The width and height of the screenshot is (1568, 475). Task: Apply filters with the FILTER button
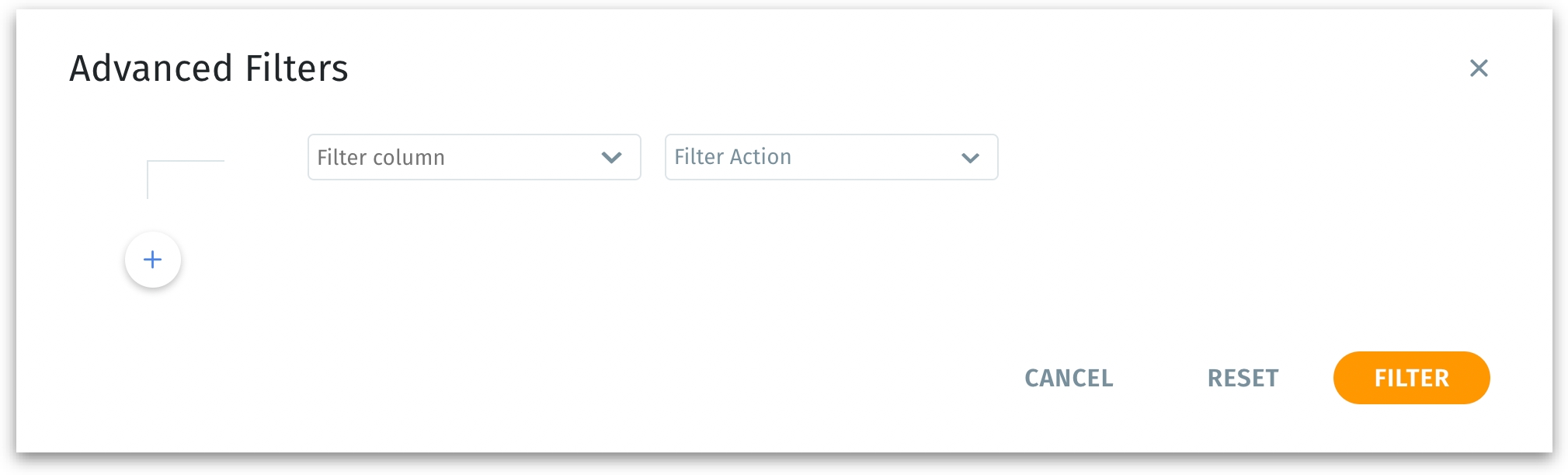click(1411, 378)
